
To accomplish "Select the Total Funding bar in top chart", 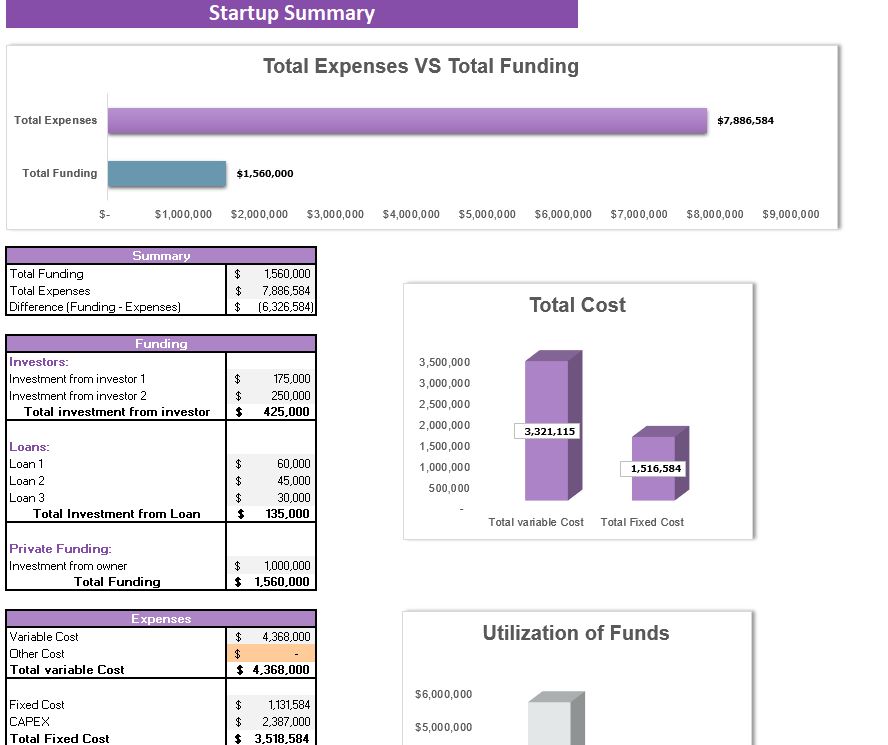I will tap(168, 173).
